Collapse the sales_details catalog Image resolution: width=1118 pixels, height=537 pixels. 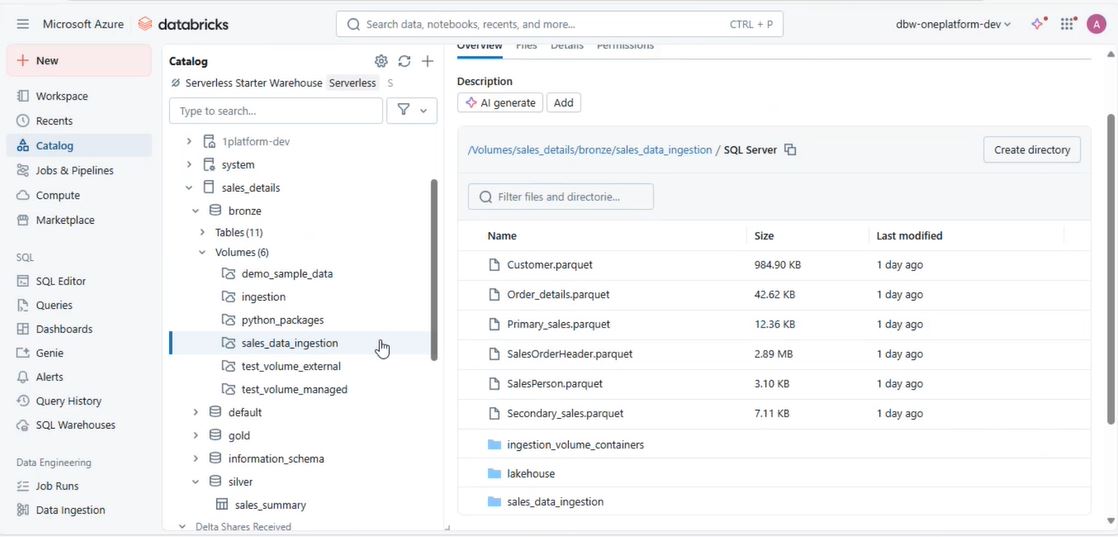(189, 188)
